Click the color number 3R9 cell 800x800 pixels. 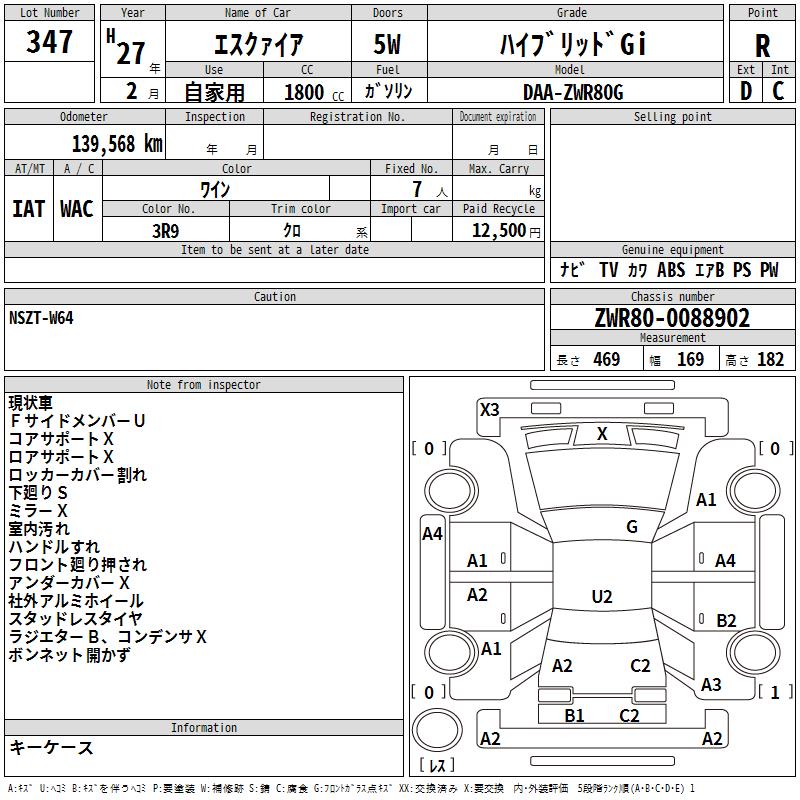pos(166,231)
